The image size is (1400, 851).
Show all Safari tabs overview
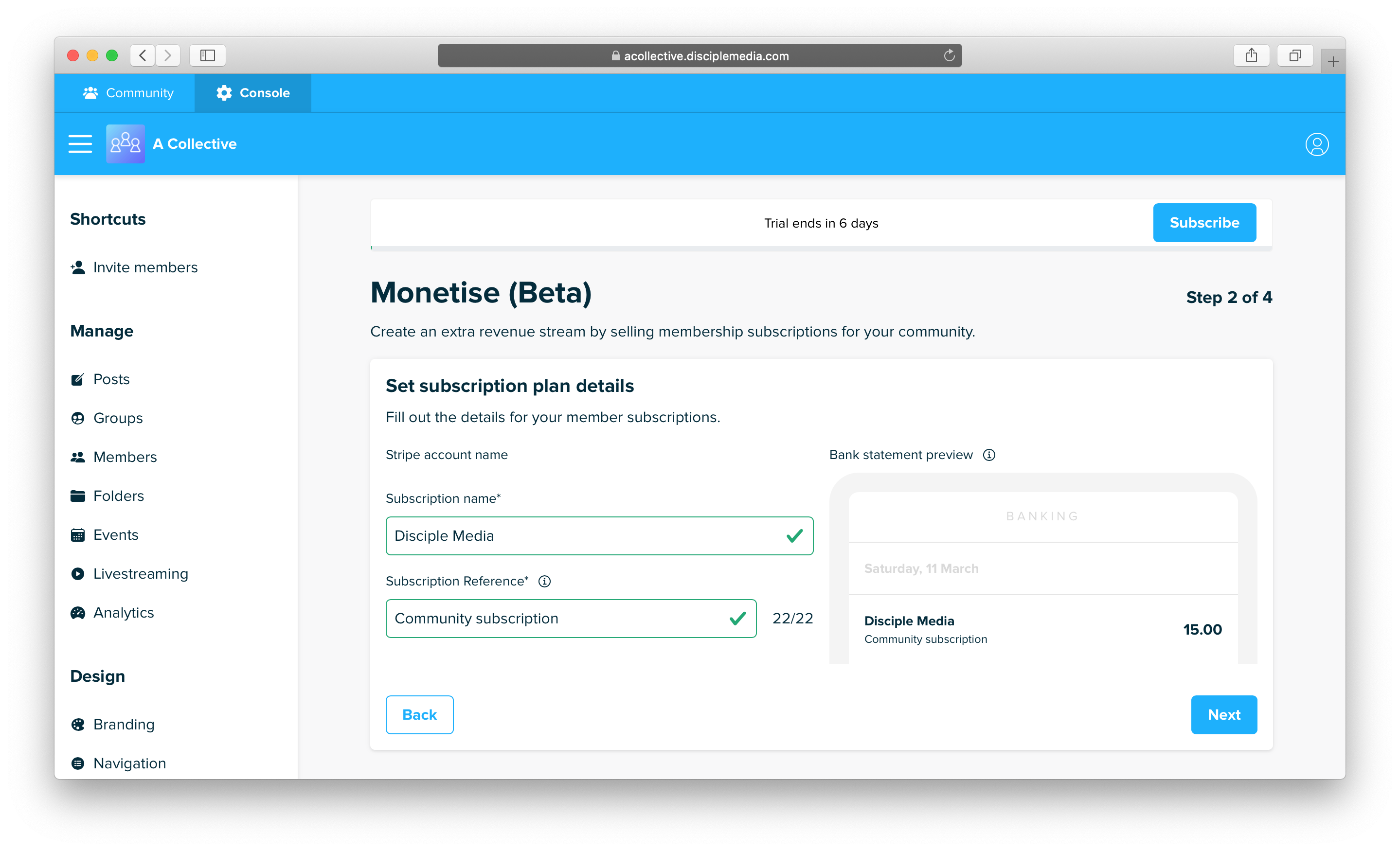[1295, 55]
